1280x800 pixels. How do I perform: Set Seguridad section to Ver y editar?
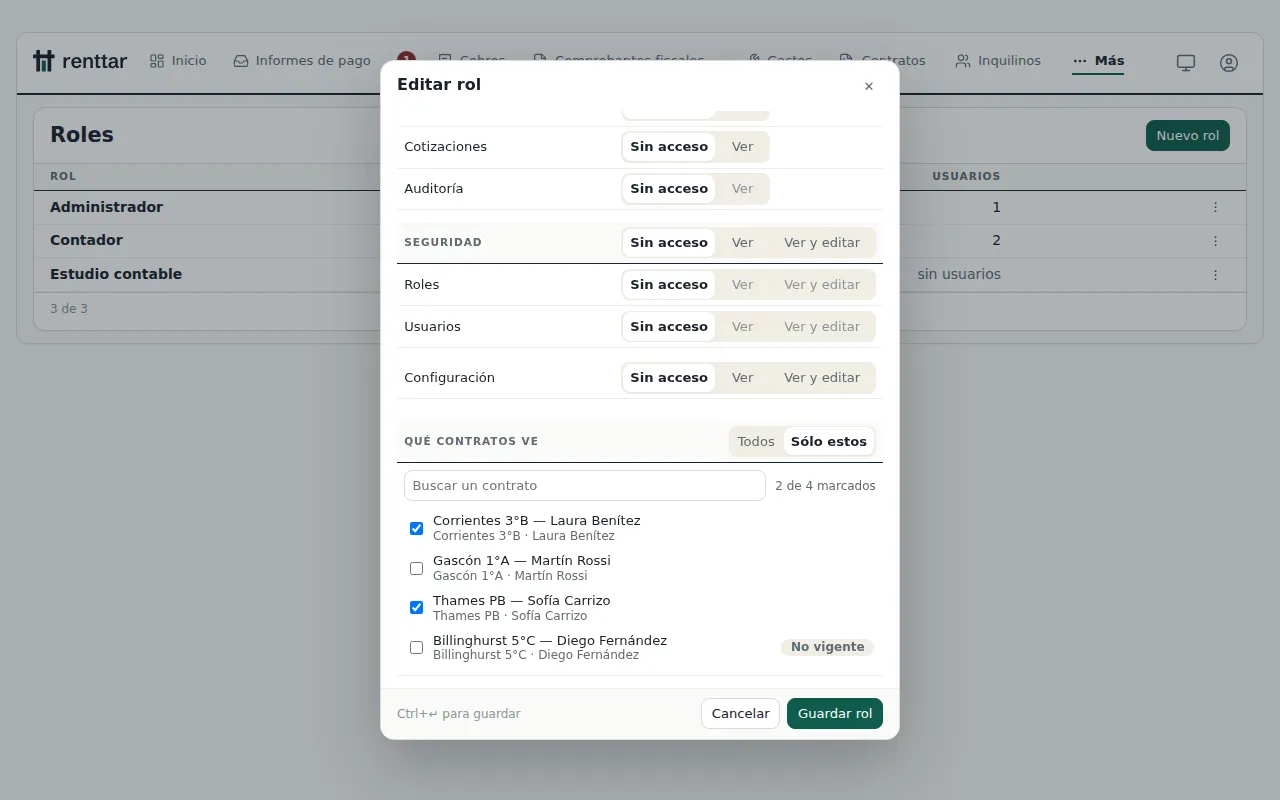click(x=822, y=243)
